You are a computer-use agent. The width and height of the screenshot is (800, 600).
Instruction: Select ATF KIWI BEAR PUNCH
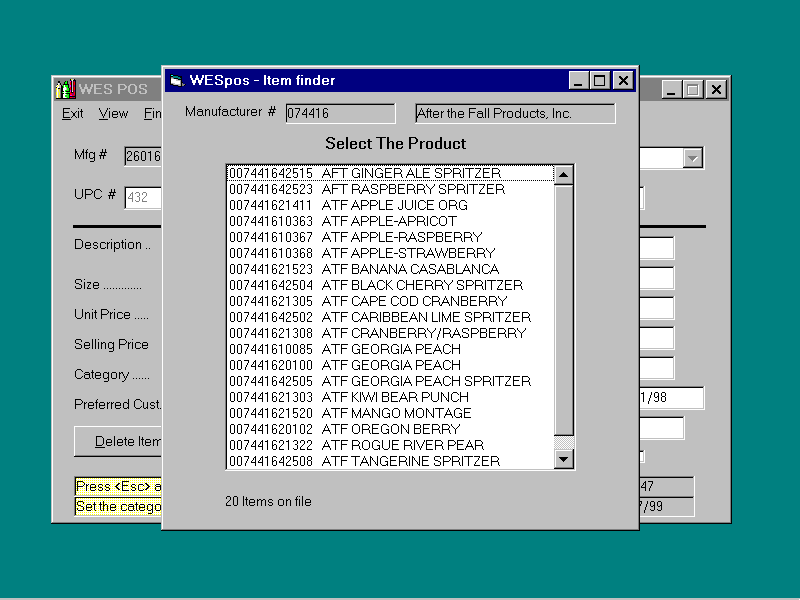coord(390,397)
